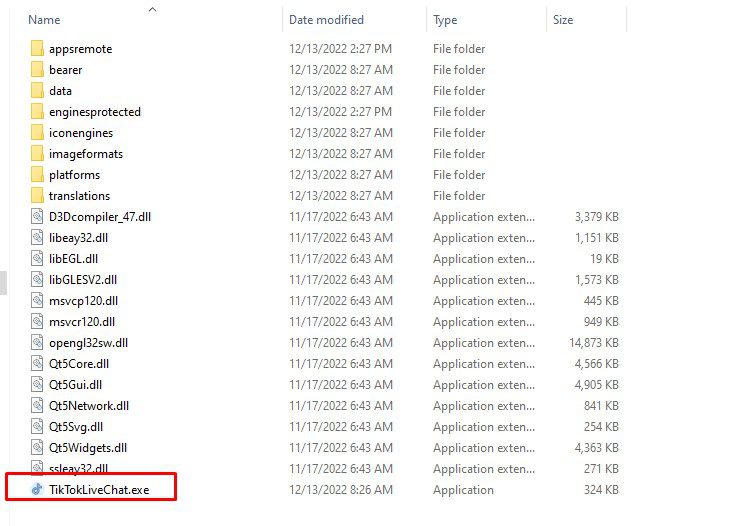Select the Qt5Network.dll file name
Screen dimensions: 739x526
(x=89, y=406)
